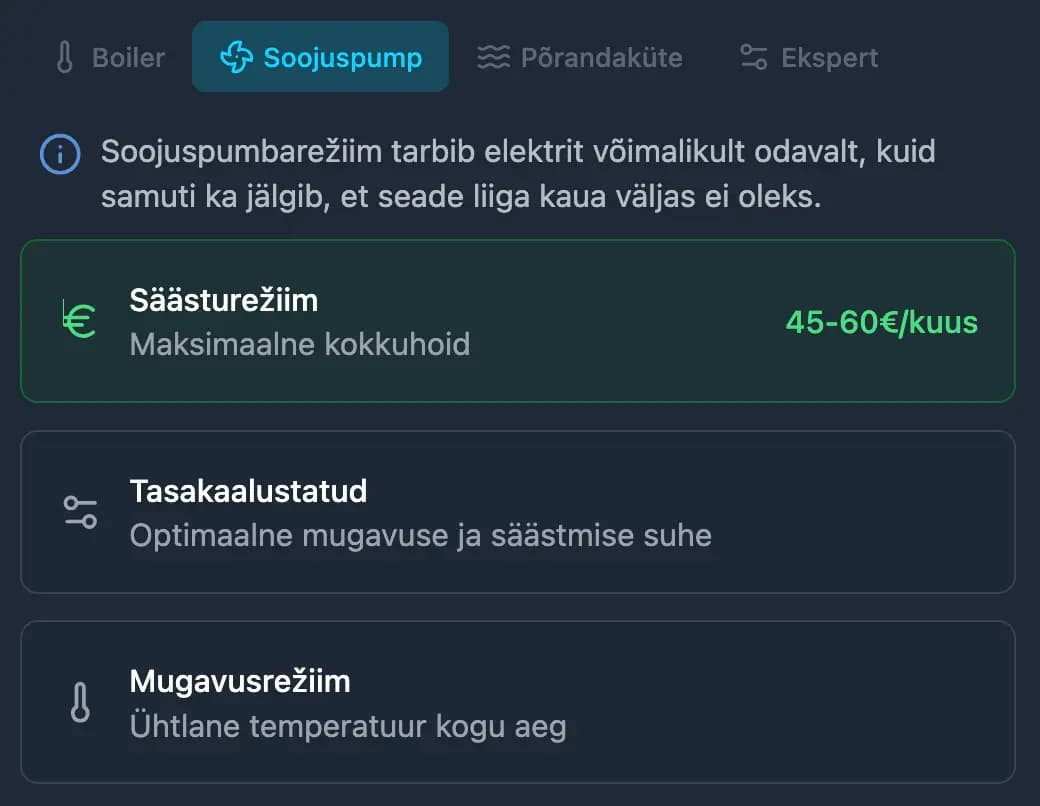Click the 45-60€/kuus price estimate
This screenshot has height=806, width=1040.
tap(882, 322)
